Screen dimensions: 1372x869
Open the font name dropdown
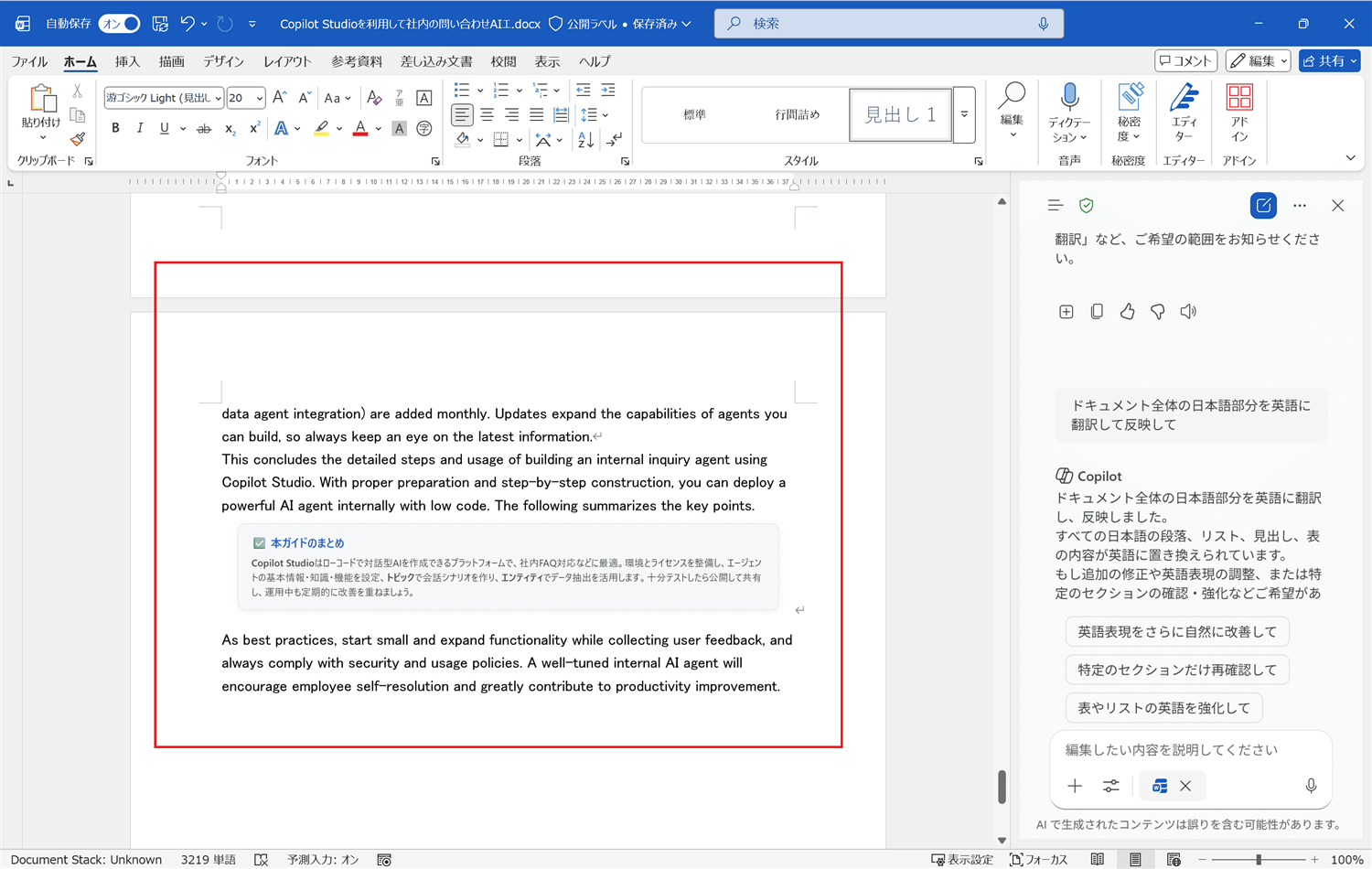(x=219, y=98)
